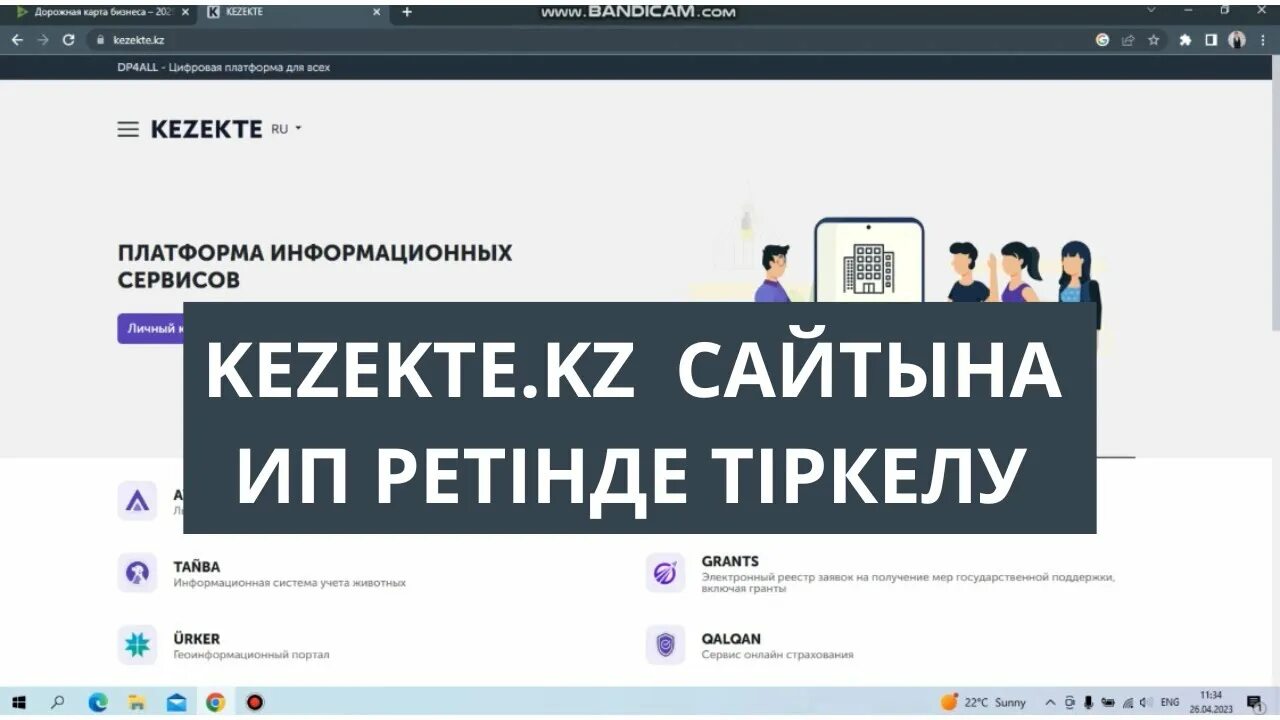The image size is (1280, 720).
Task: Toggle the Chrome side panel
Action: coord(1211,40)
